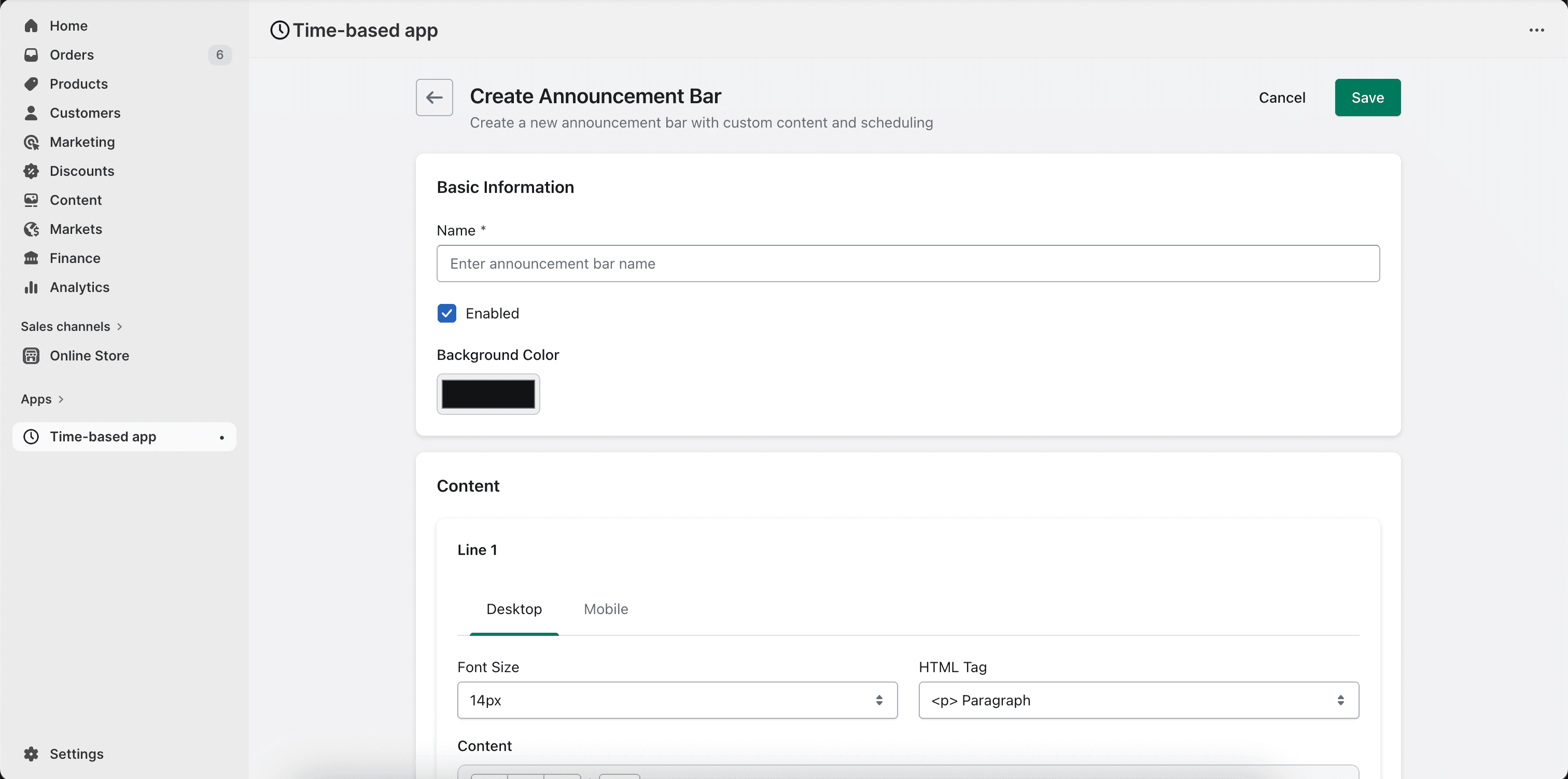Open the Font Size selector
This screenshot has height=779, width=1568.
pos(677,701)
